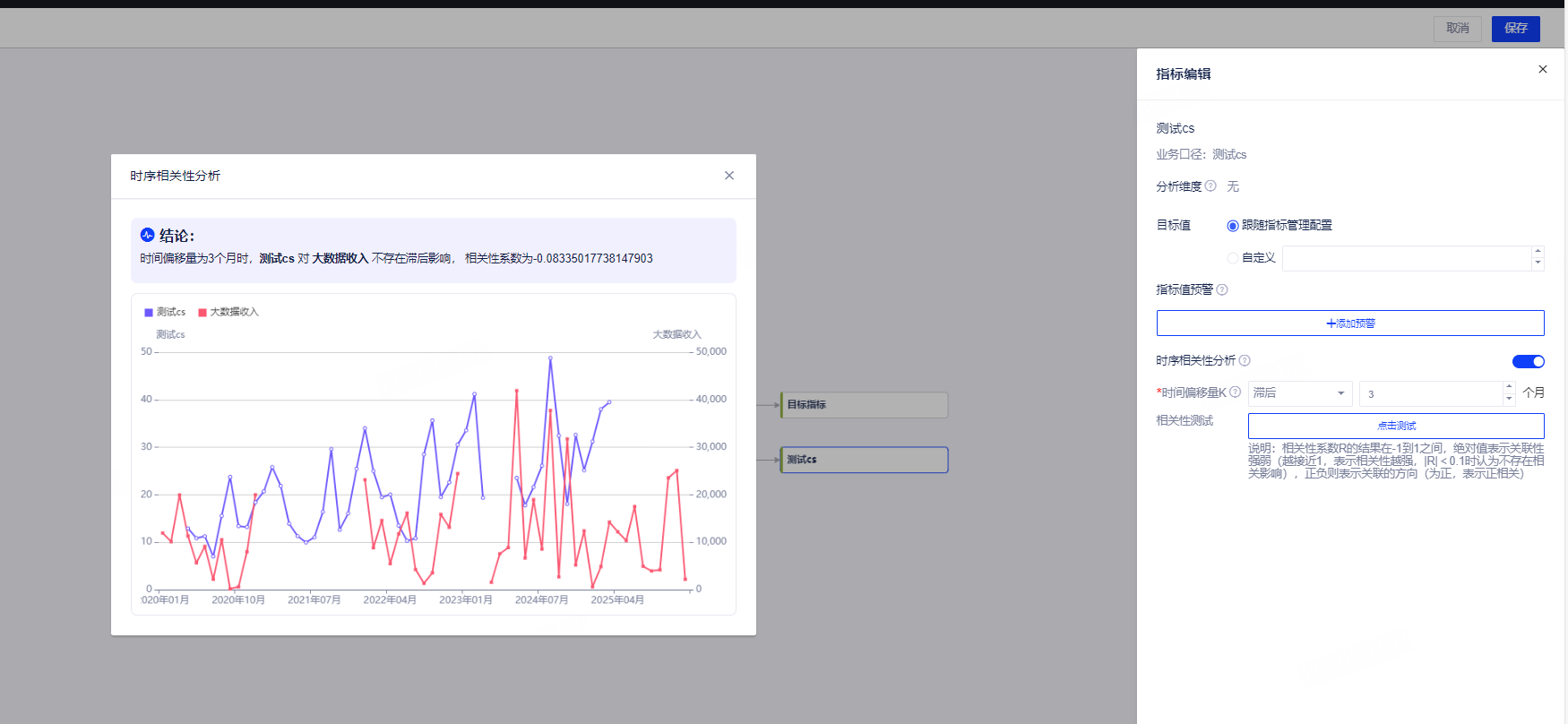Image resolution: width=1568 pixels, height=724 pixels.
Task: Click the help icon next to 时序相关性分析 label
Action: [1245, 361]
